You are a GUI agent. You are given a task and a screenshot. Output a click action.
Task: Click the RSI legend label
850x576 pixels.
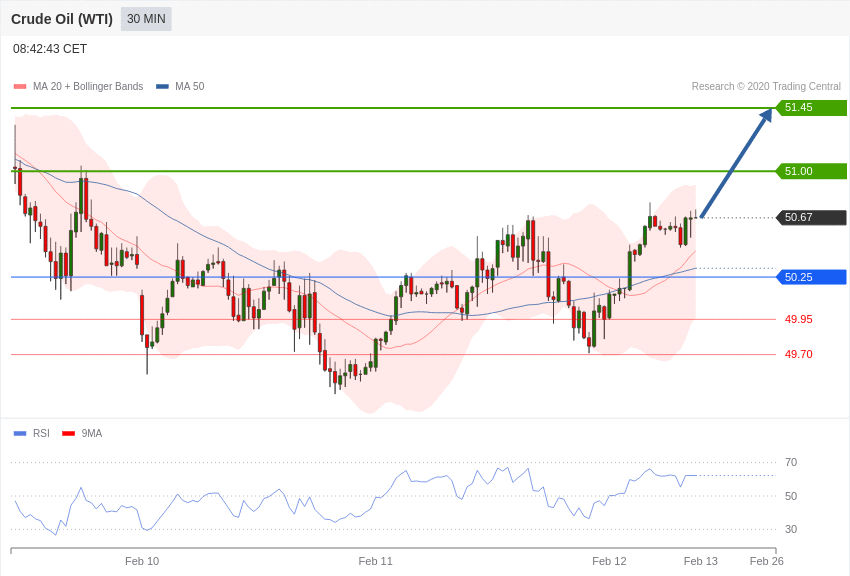coord(41,433)
